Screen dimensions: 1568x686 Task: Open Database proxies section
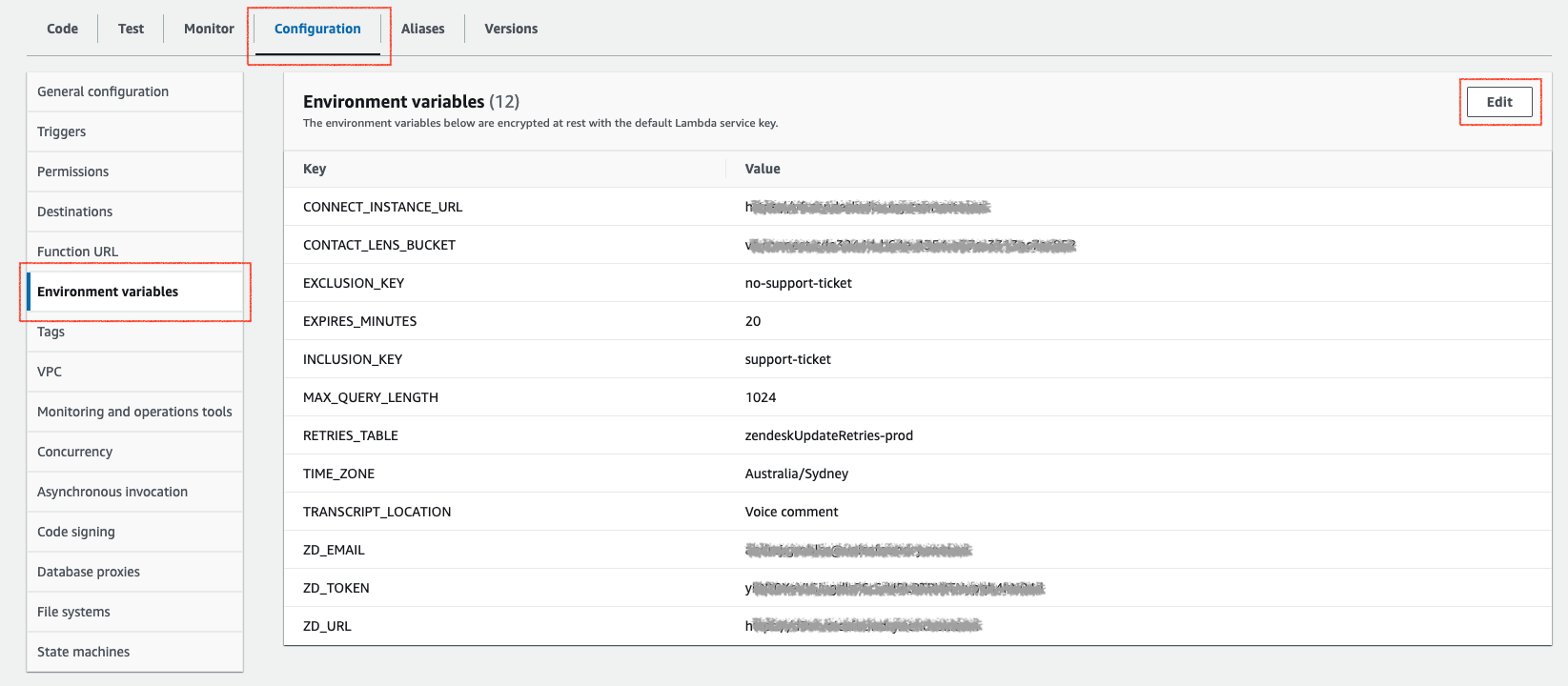(89, 572)
